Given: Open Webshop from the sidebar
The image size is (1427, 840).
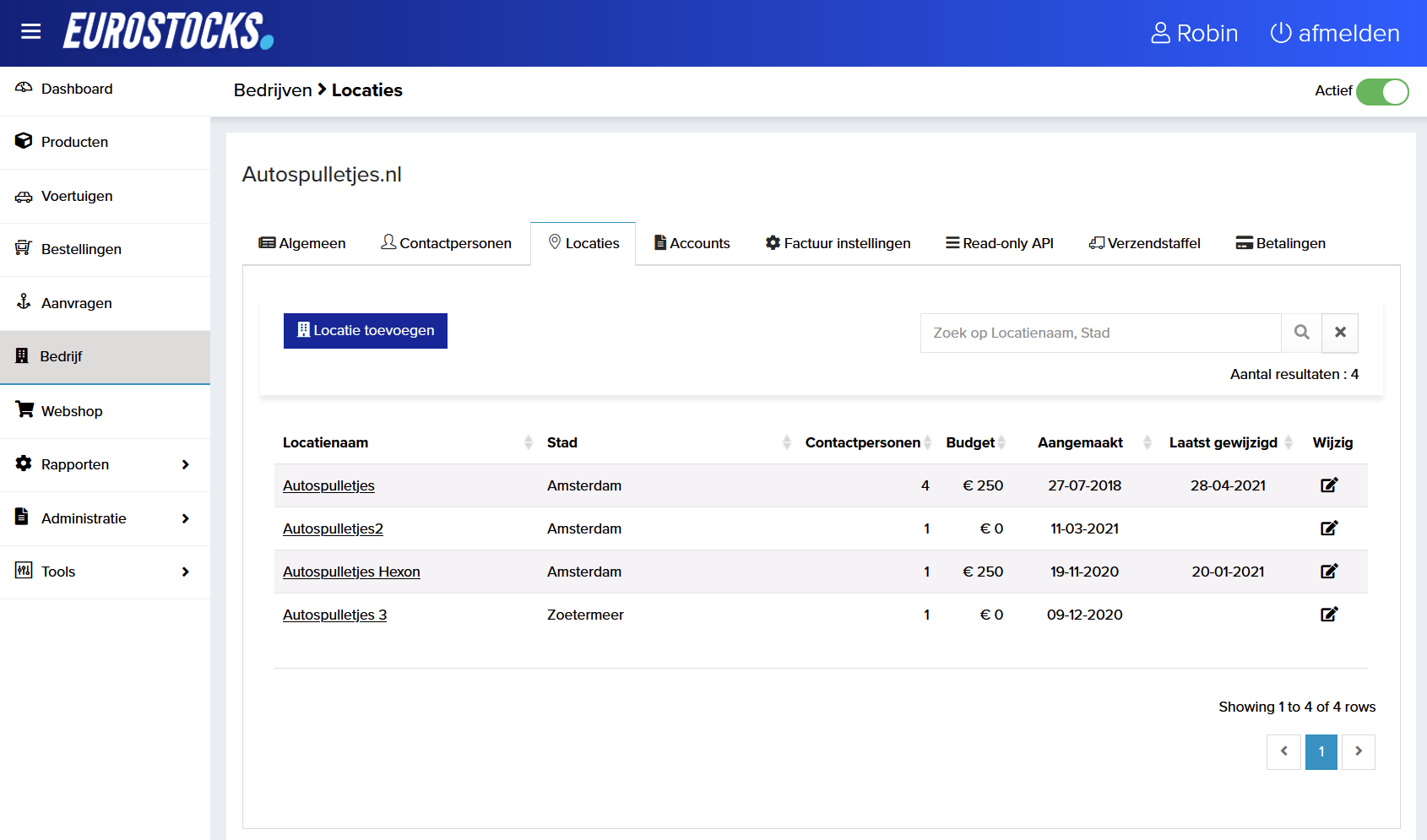Looking at the screenshot, I should 72,411.
